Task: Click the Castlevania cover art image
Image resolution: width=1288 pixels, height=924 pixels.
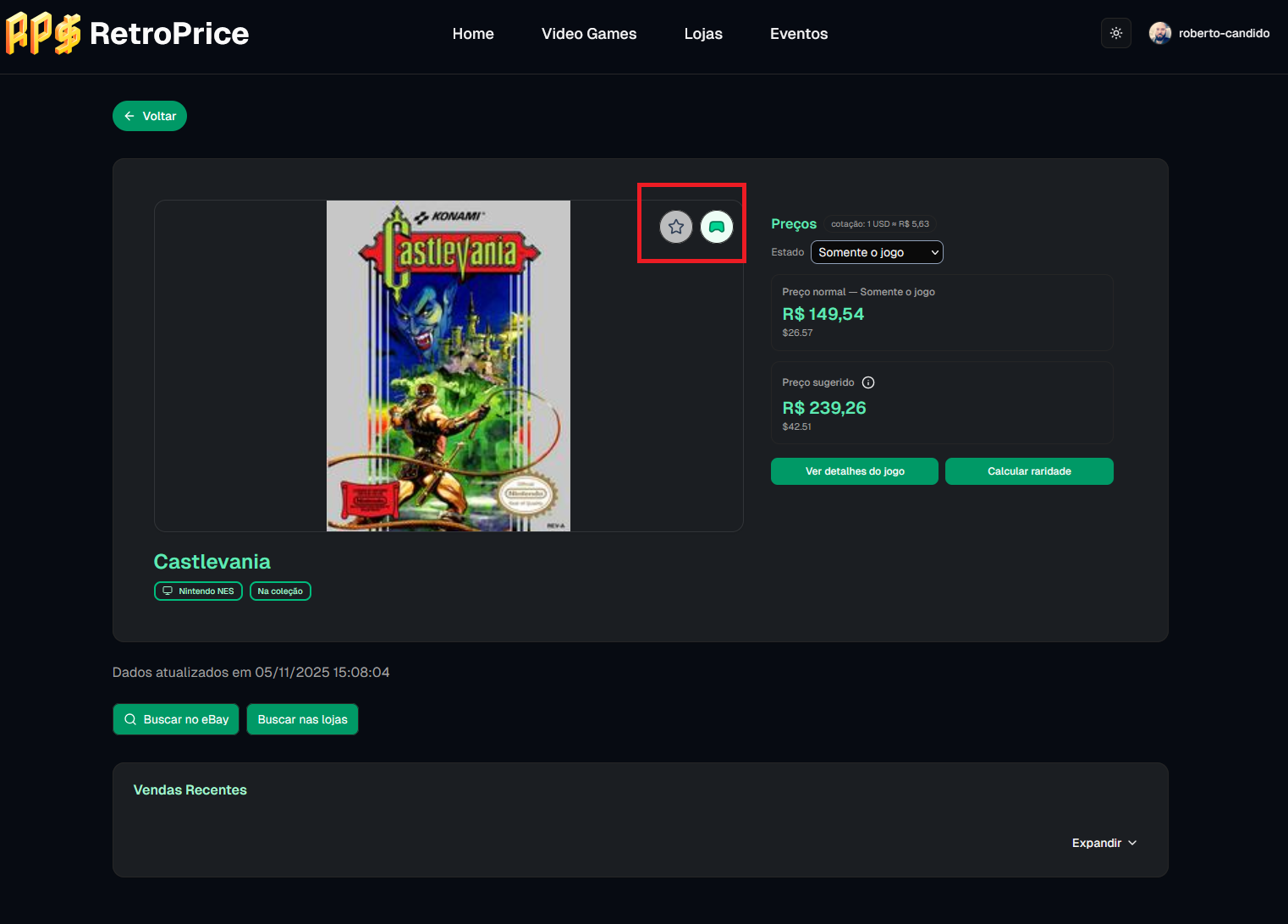Action: (448, 366)
